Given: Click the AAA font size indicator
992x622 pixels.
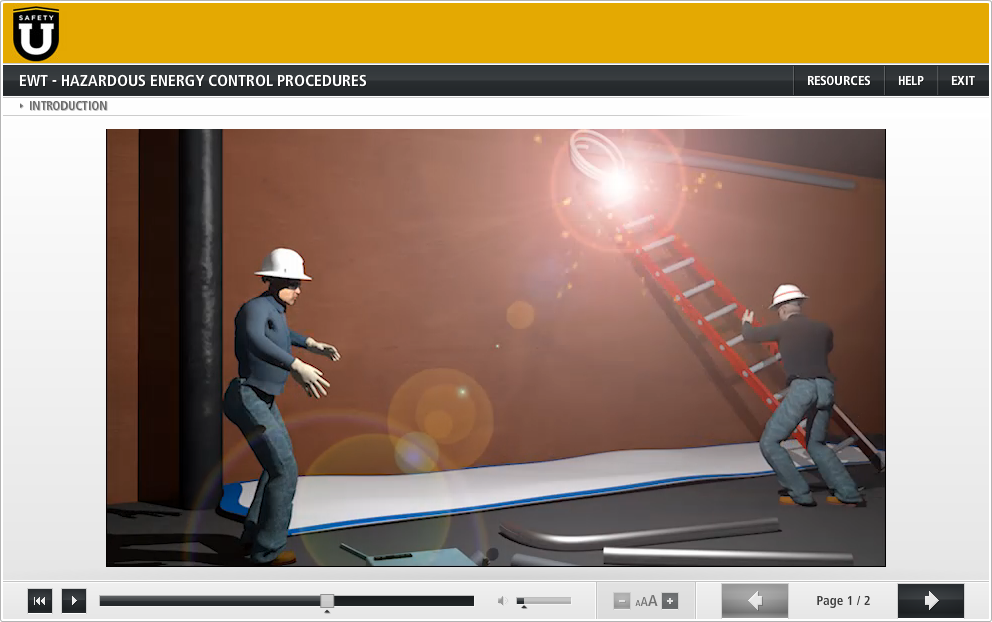Looking at the screenshot, I should 646,602.
